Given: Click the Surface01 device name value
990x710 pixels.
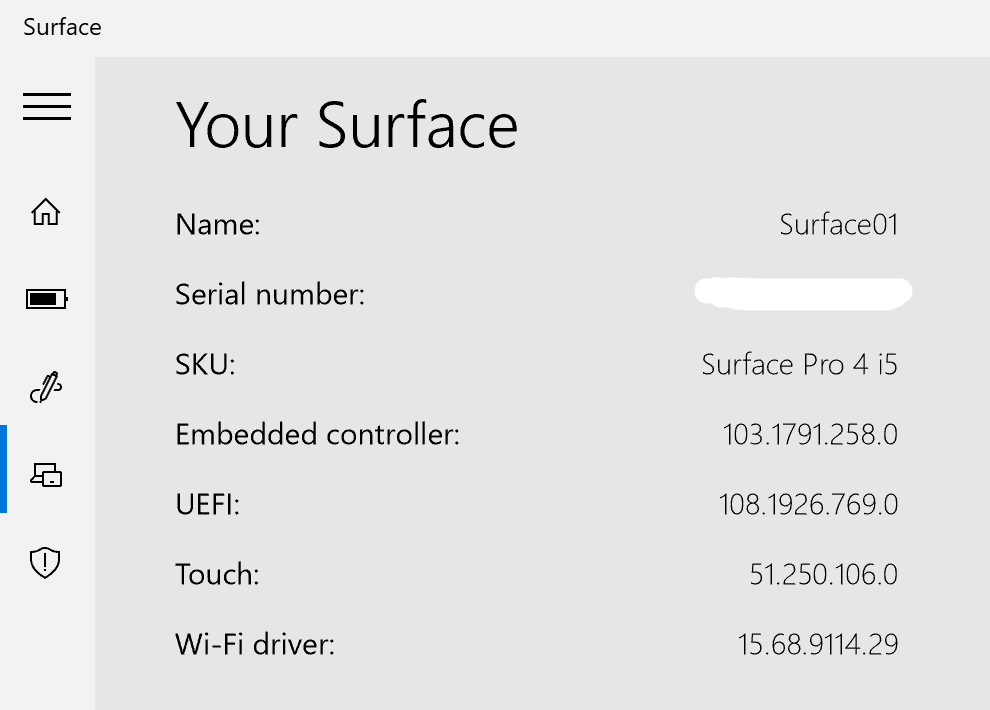Looking at the screenshot, I should pos(838,225).
